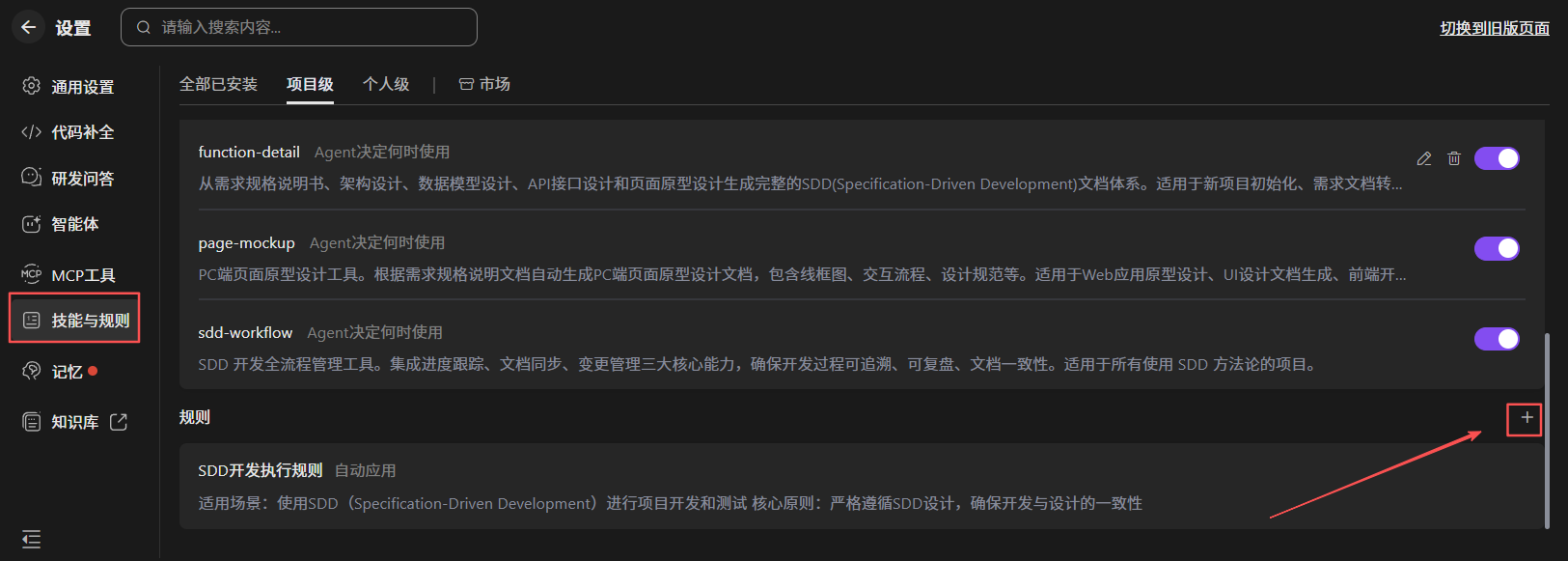Click the store icon beside 市场
The width and height of the screenshot is (1568, 561).
[x=466, y=85]
